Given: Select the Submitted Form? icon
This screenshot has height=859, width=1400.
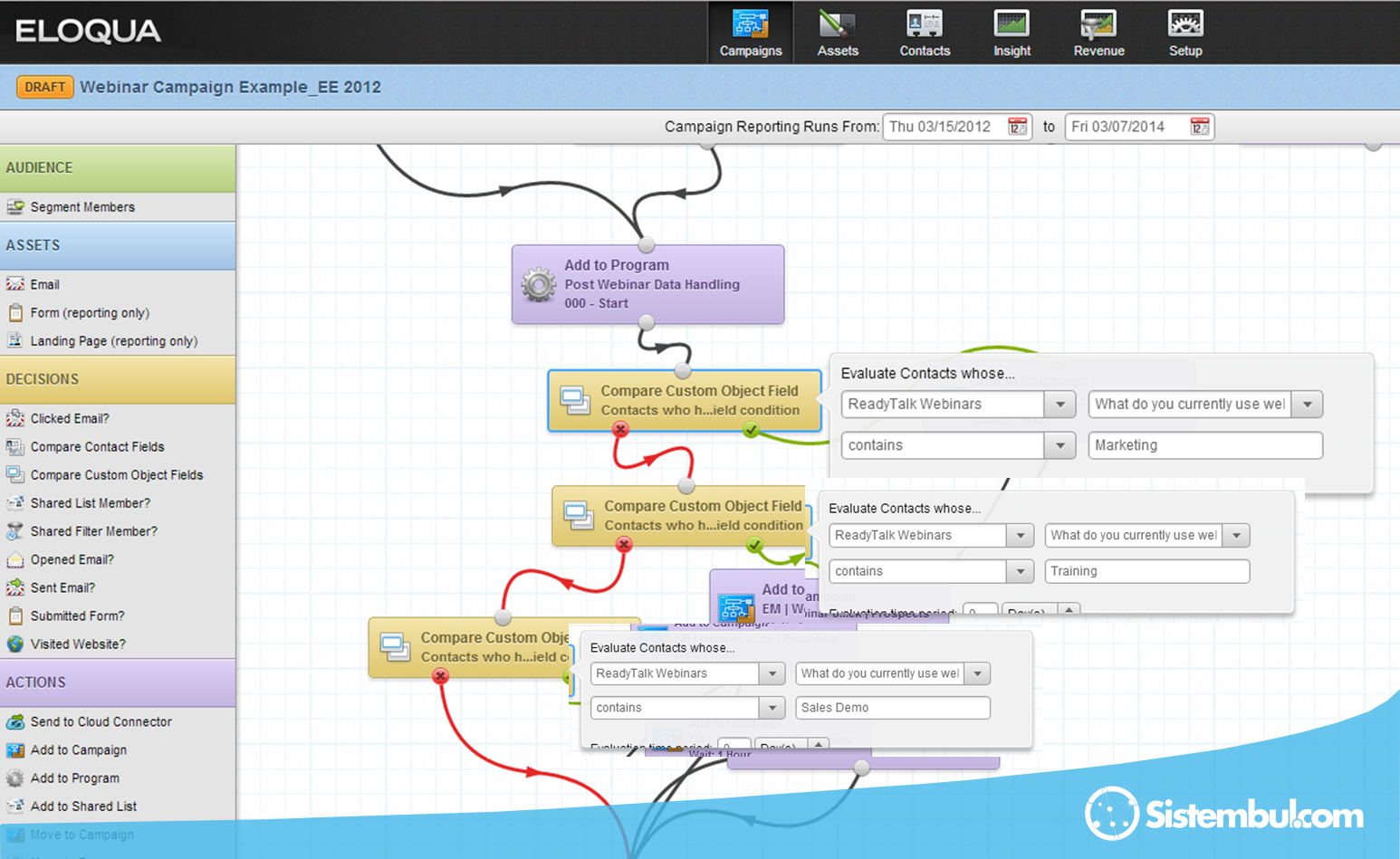Looking at the screenshot, I should (x=15, y=616).
